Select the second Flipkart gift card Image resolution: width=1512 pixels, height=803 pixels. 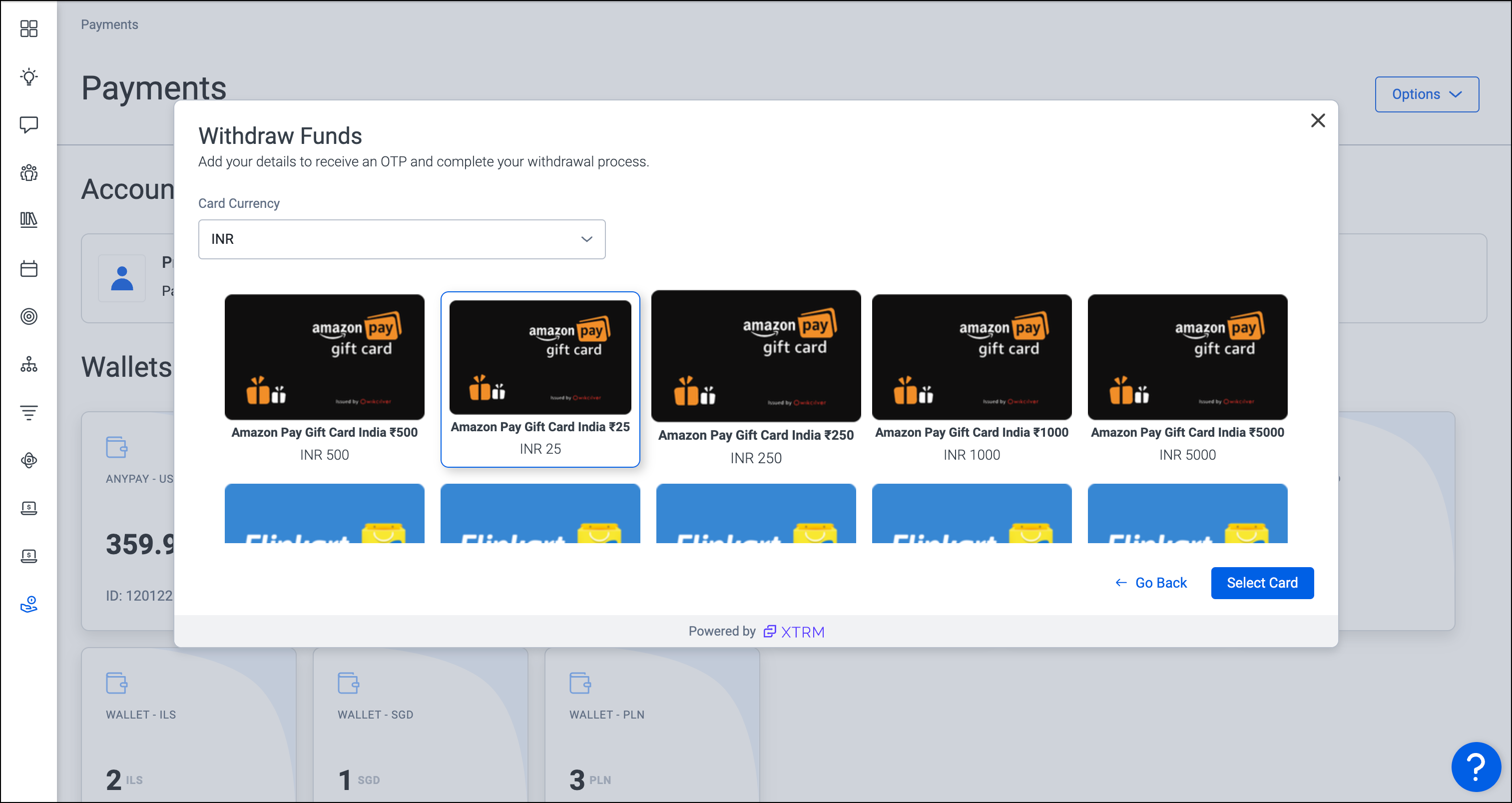tap(540, 513)
